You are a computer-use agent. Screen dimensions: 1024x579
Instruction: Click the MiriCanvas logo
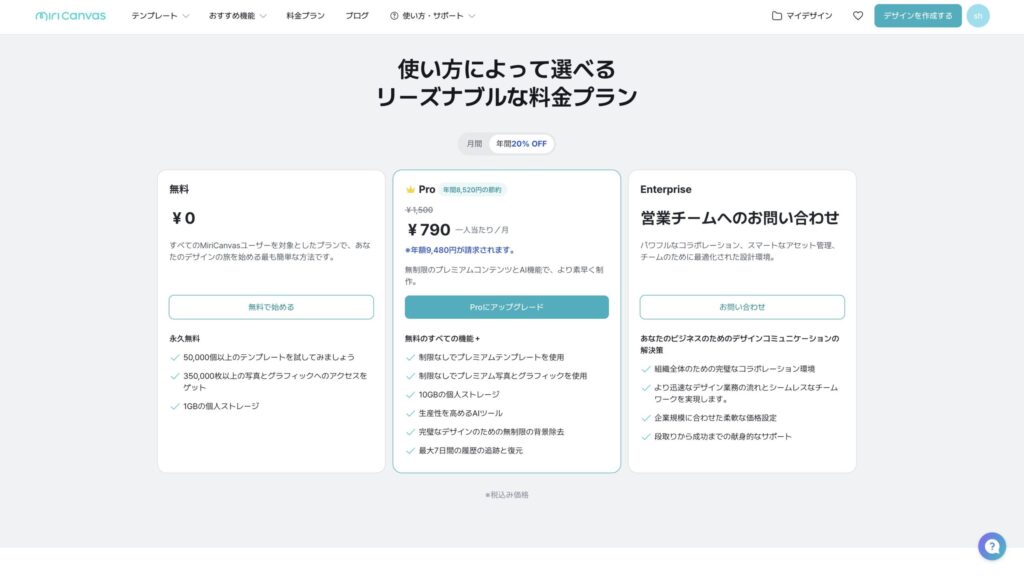pyautogui.click(x=71, y=16)
